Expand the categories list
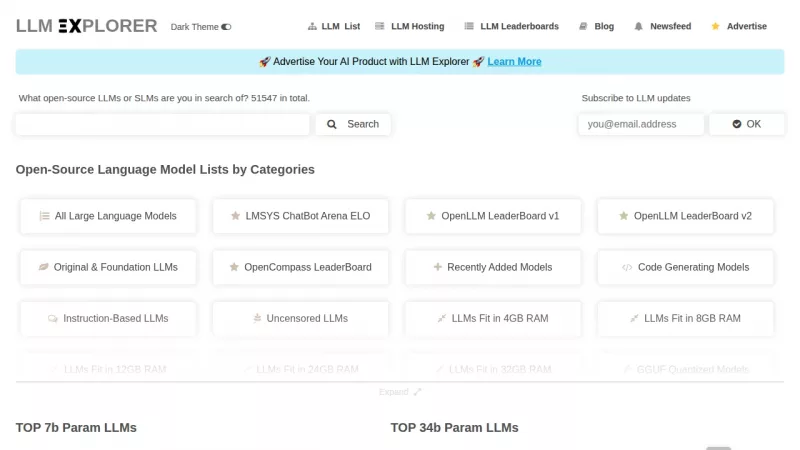This screenshot has width=800, height=450. tap(400, 392)
